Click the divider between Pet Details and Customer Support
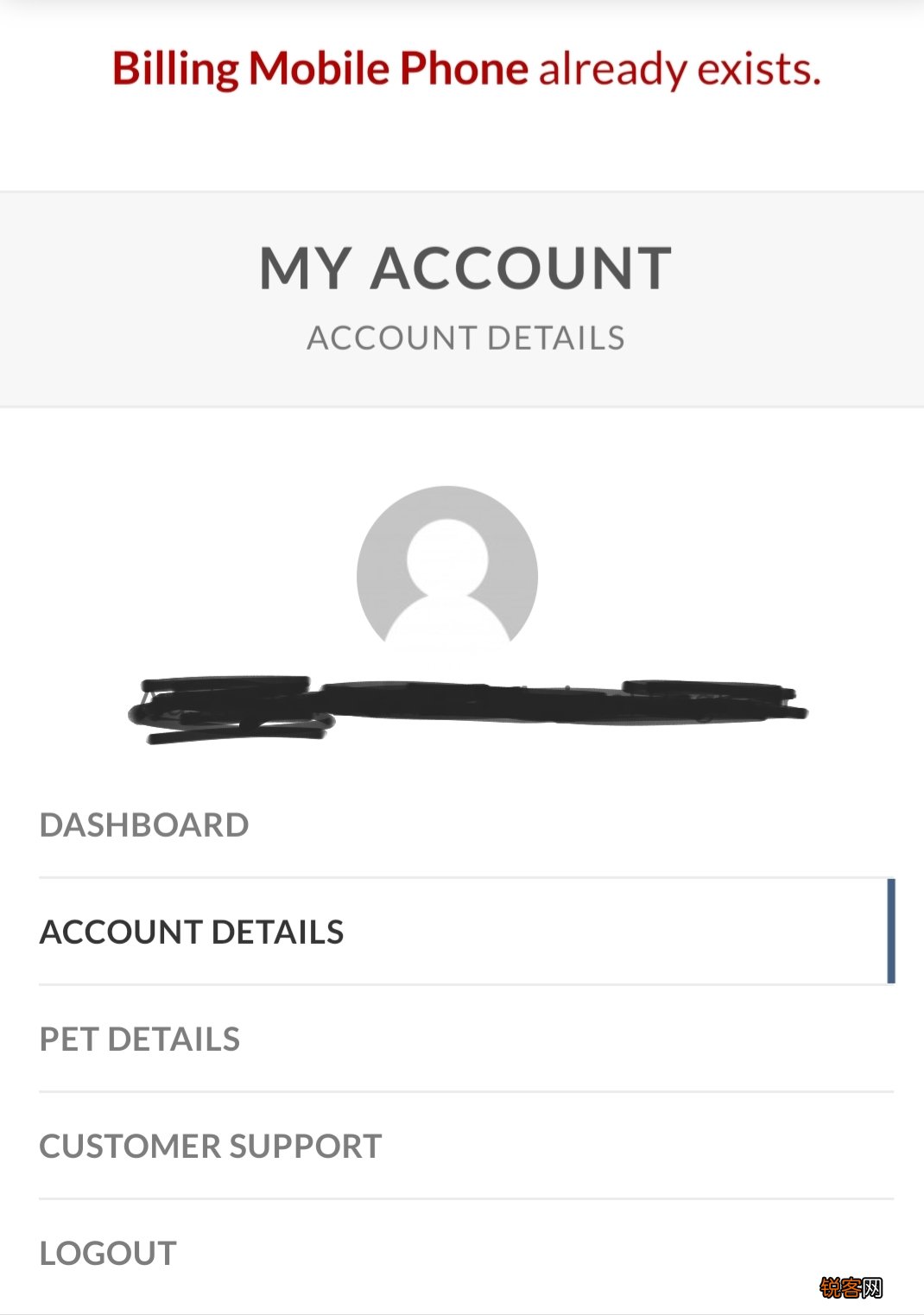 point(466,1092)
